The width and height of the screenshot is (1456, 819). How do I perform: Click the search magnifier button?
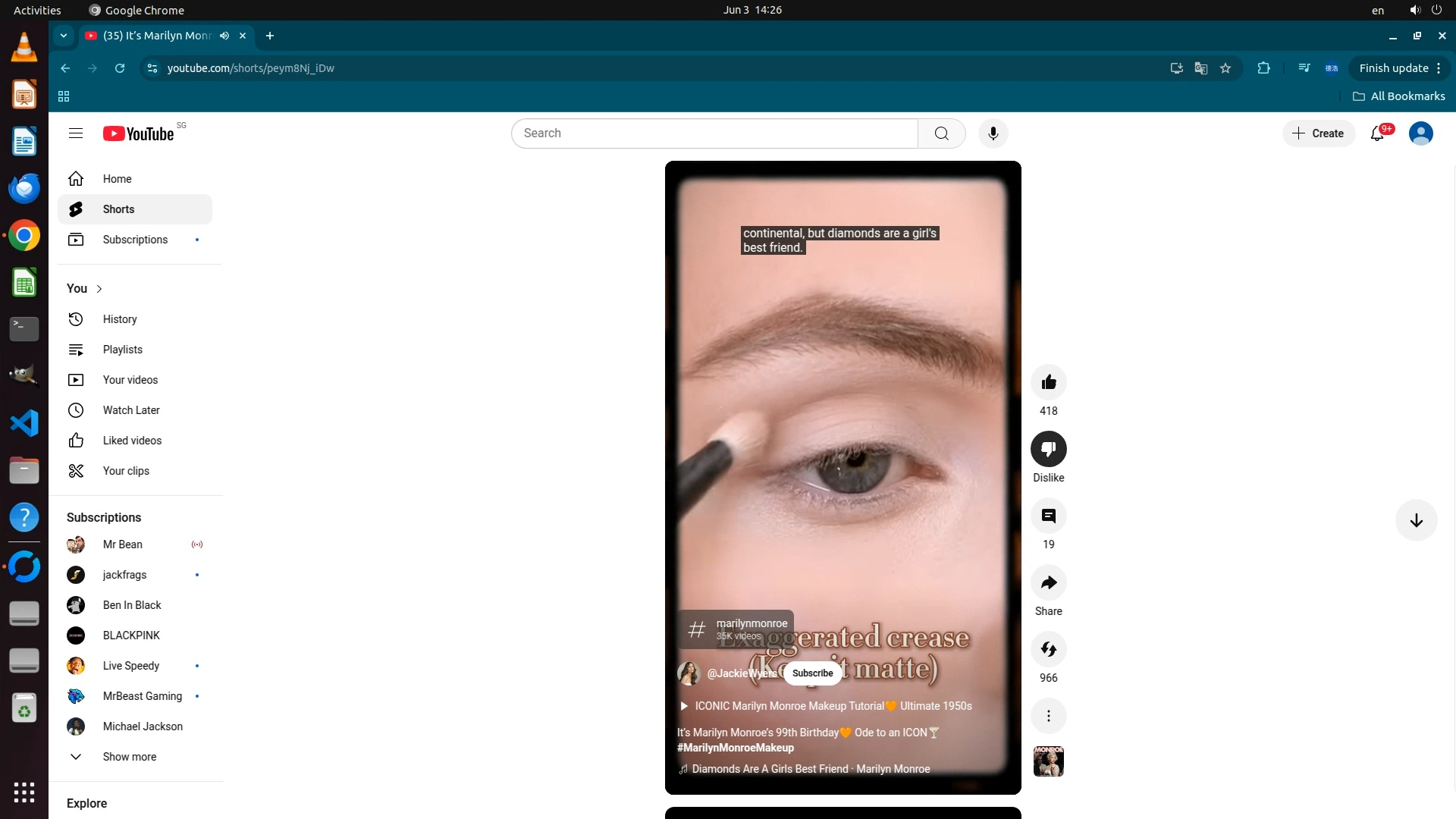point(941,133)
